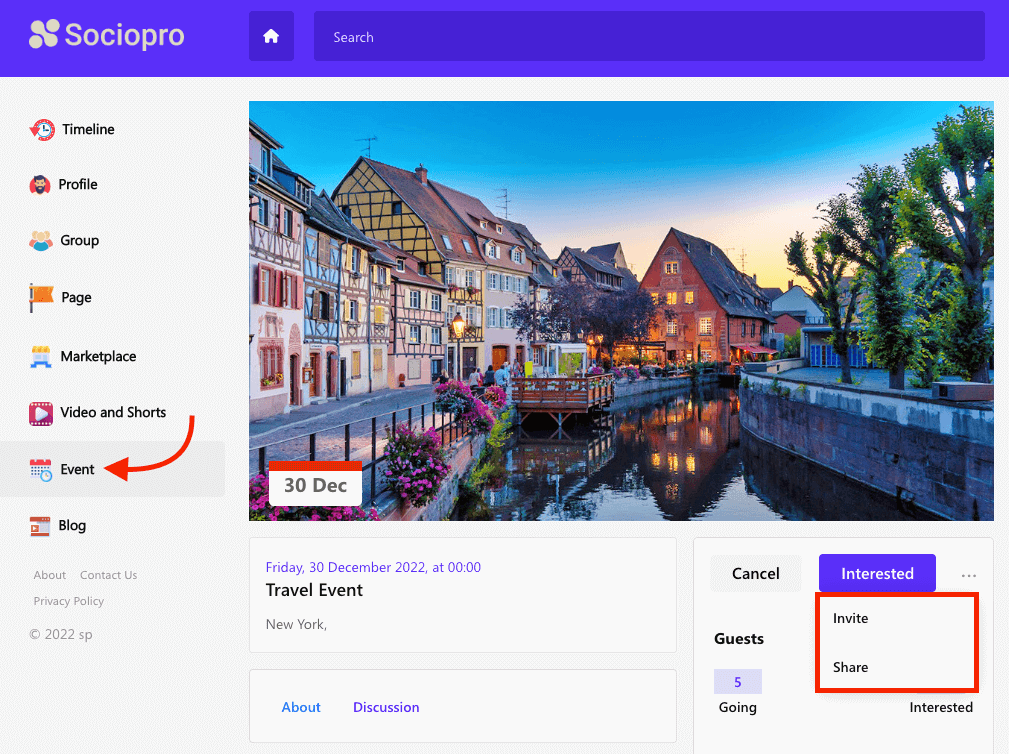Click the Going guests count badge

738,682
